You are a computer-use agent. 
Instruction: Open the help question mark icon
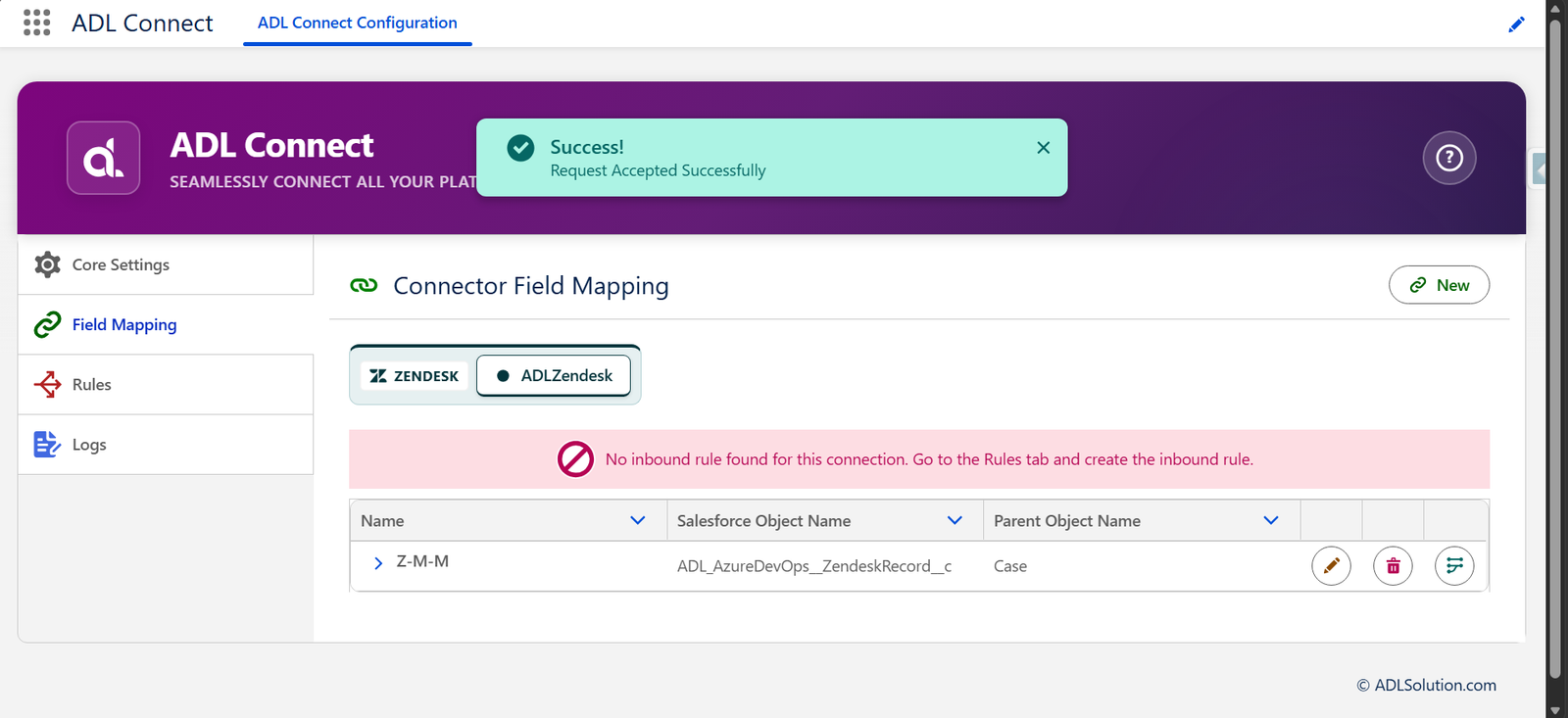[x=1449, y=158]
